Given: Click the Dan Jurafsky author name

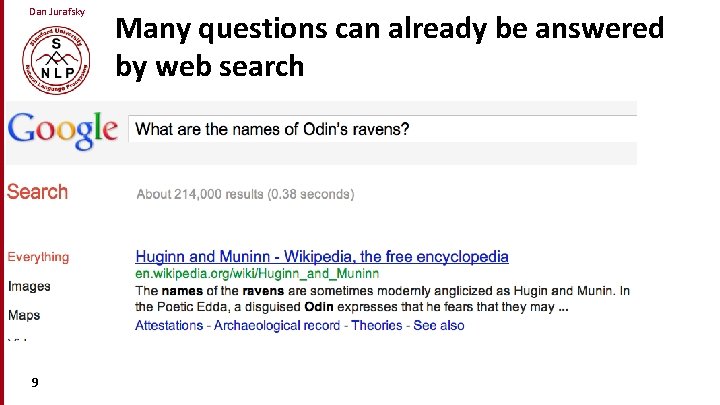Looking at the screenshot, I should pyautogui.click(x=50, y=11).
